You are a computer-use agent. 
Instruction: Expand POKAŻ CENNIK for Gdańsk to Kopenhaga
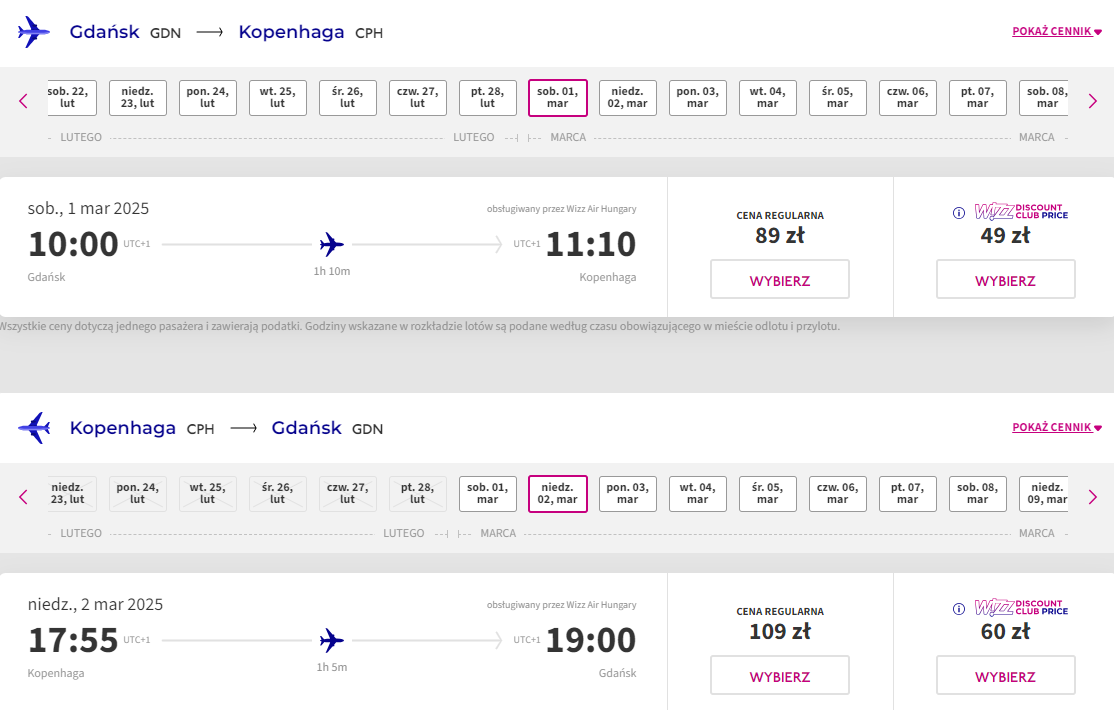coord(1056,31)
